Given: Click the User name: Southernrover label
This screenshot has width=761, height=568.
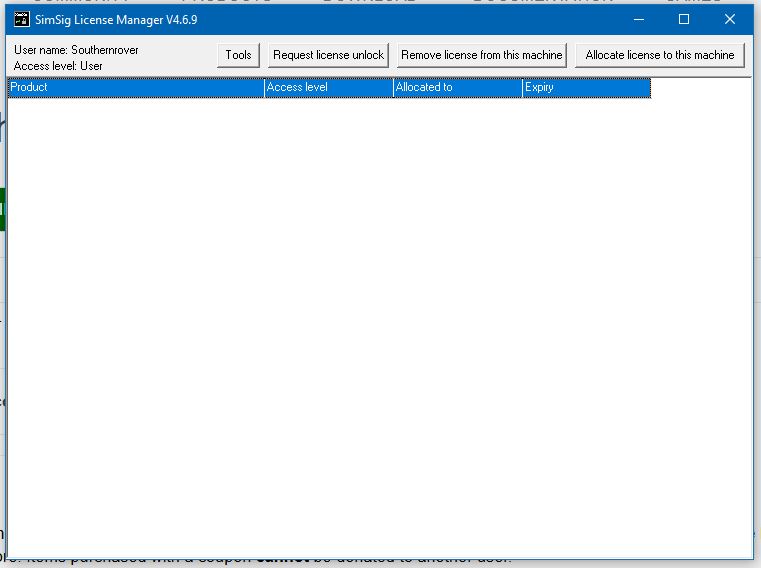Looking at the screenshot, I should pyautogui.click(x=76, y=50).
